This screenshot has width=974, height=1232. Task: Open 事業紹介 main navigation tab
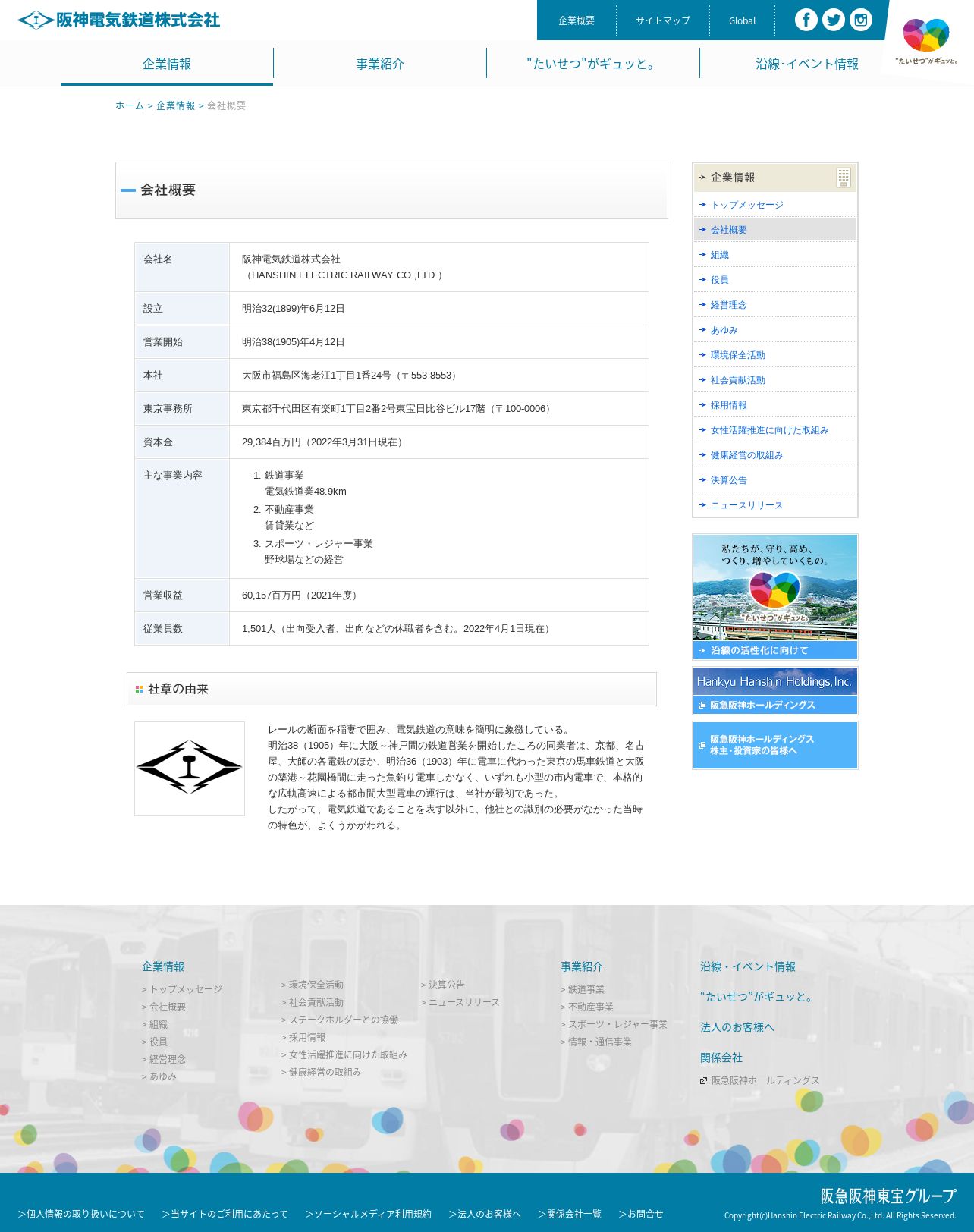pos(380,64)
